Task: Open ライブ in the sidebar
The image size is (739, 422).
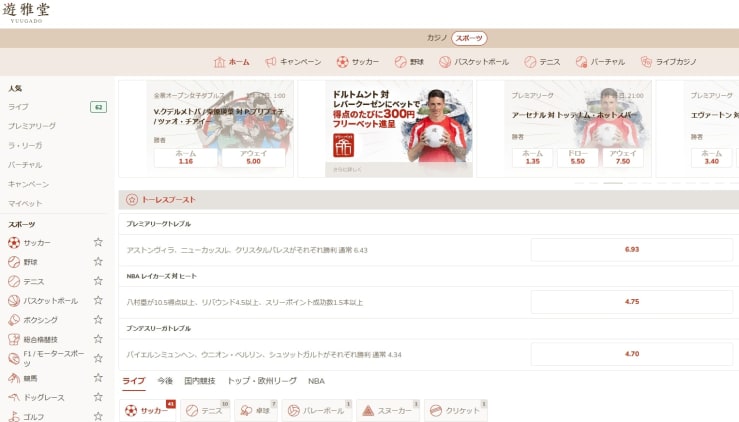Action: click(x=18, y=107)
